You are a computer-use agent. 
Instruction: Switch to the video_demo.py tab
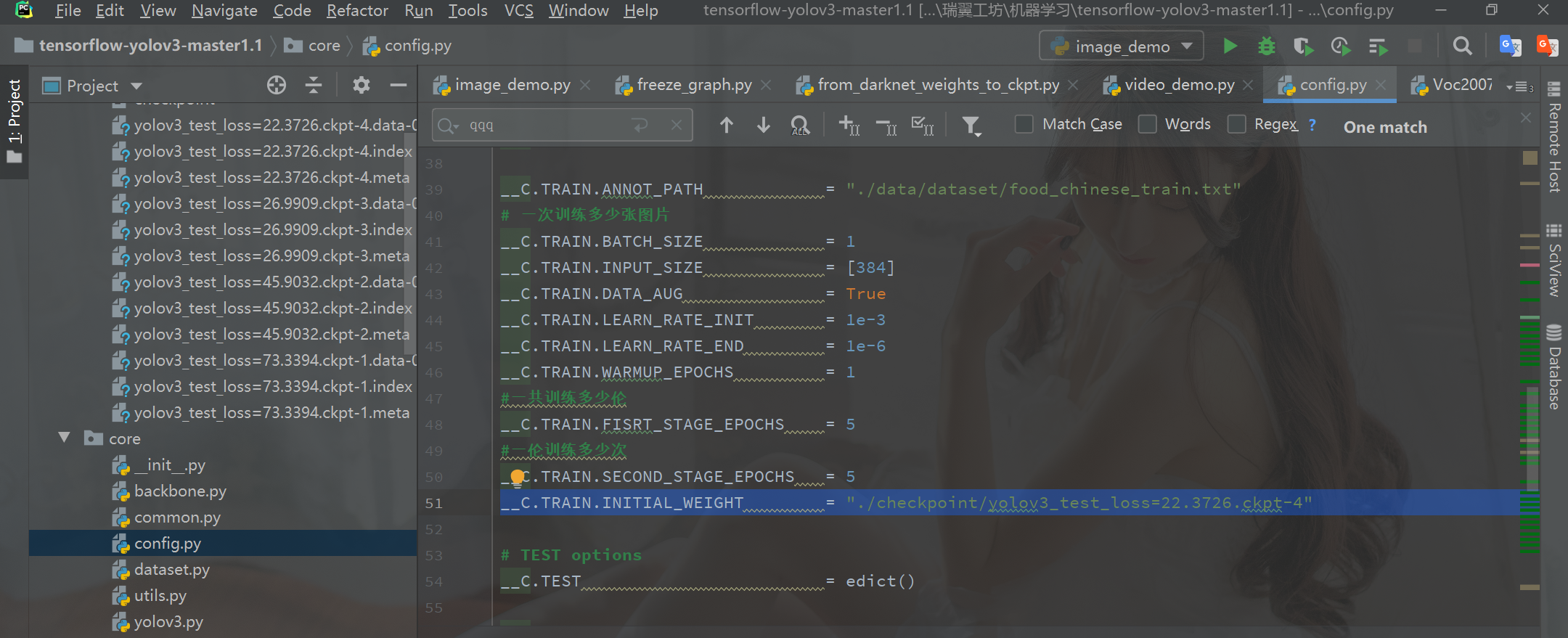[x=1180, y=85]
